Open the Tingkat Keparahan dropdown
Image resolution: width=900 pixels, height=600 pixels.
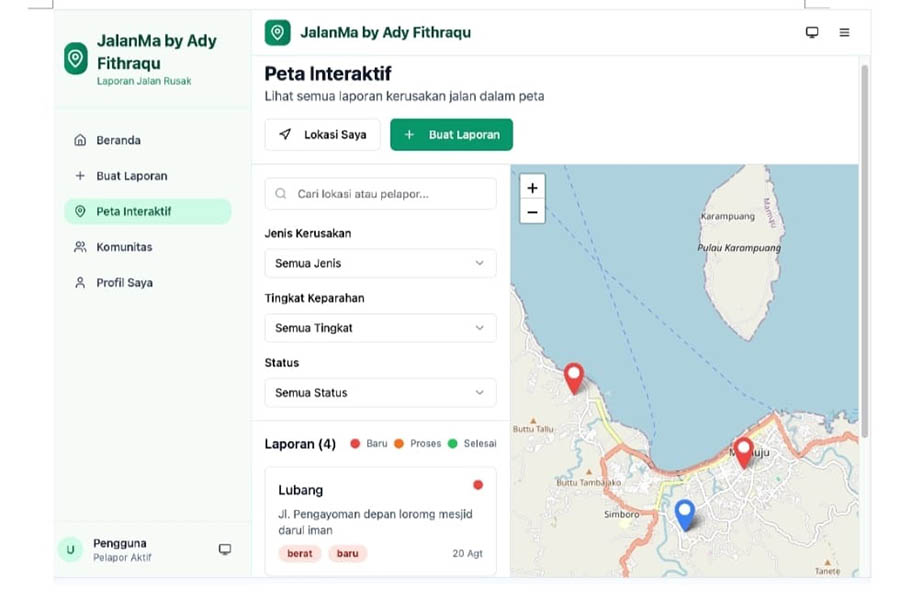click(x=380, y=328)
